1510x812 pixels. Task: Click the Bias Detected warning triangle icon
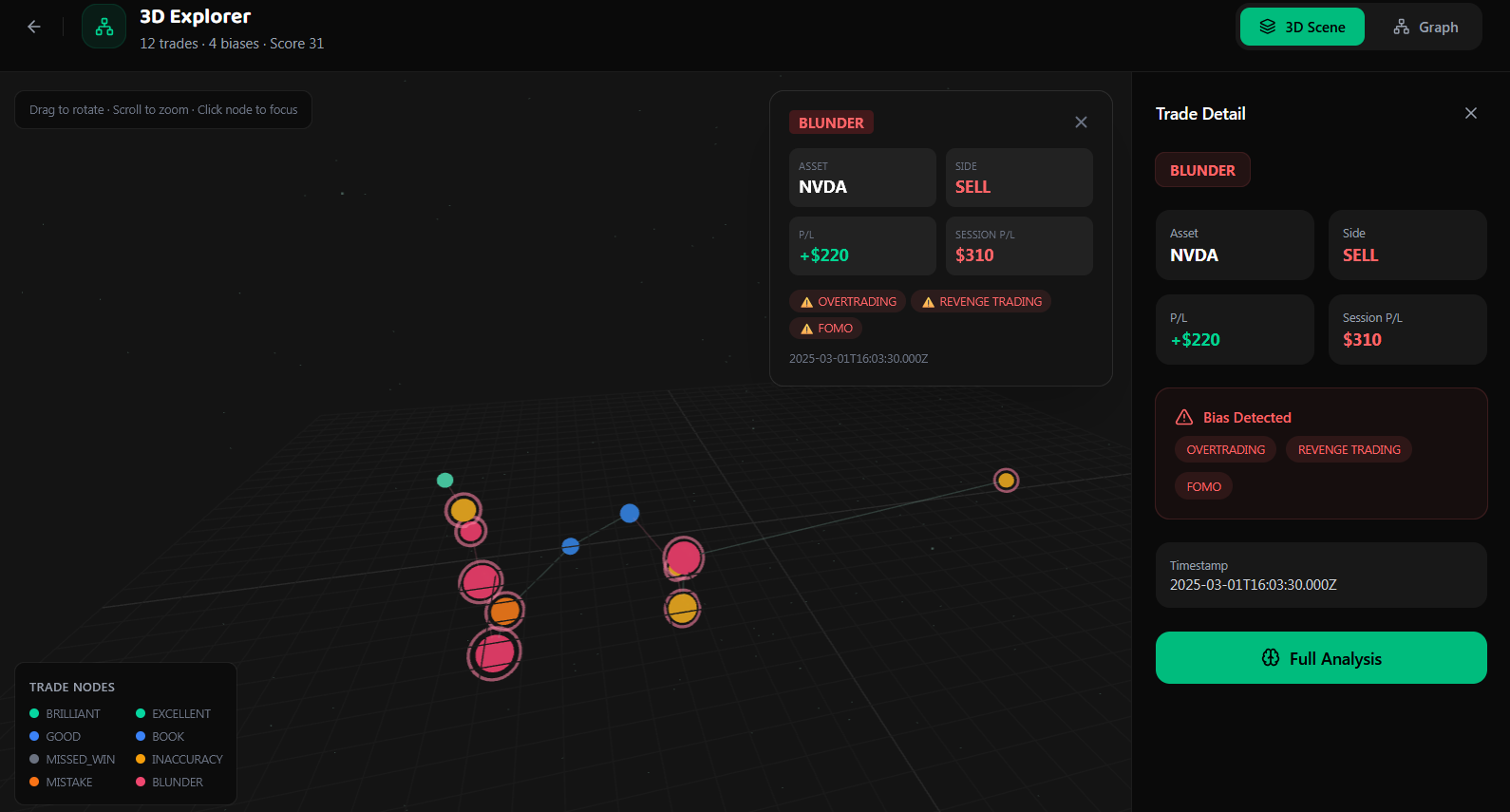point(1184,417)
